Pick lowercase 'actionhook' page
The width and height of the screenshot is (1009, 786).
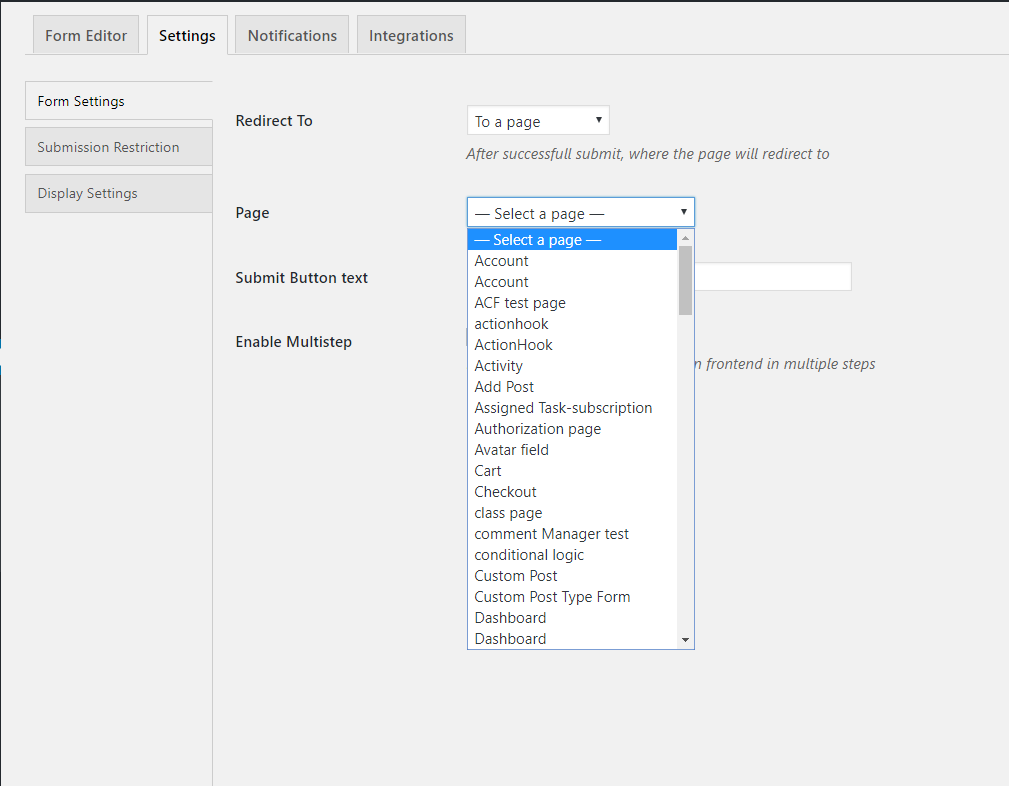point(572,324)
